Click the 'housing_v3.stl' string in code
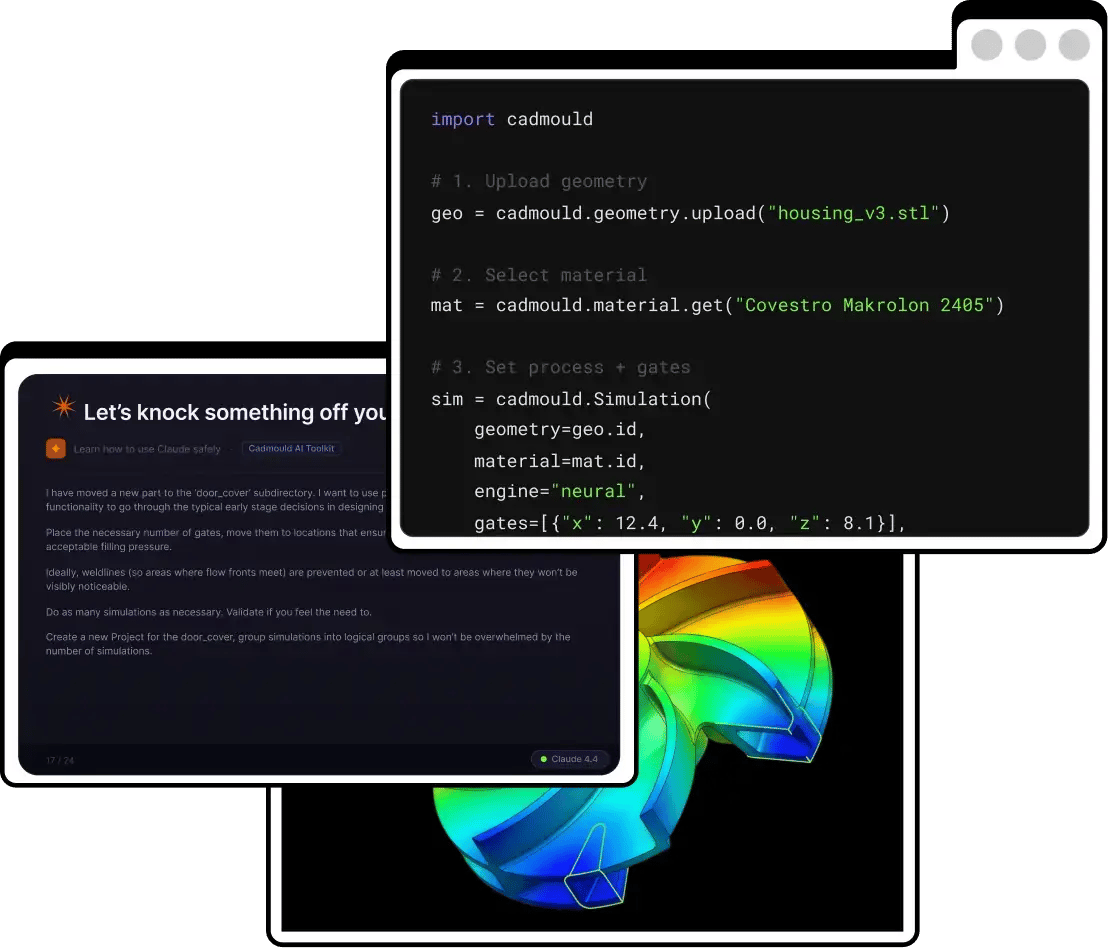Viewport: 1120px width, 948px height. coord(853,214)
